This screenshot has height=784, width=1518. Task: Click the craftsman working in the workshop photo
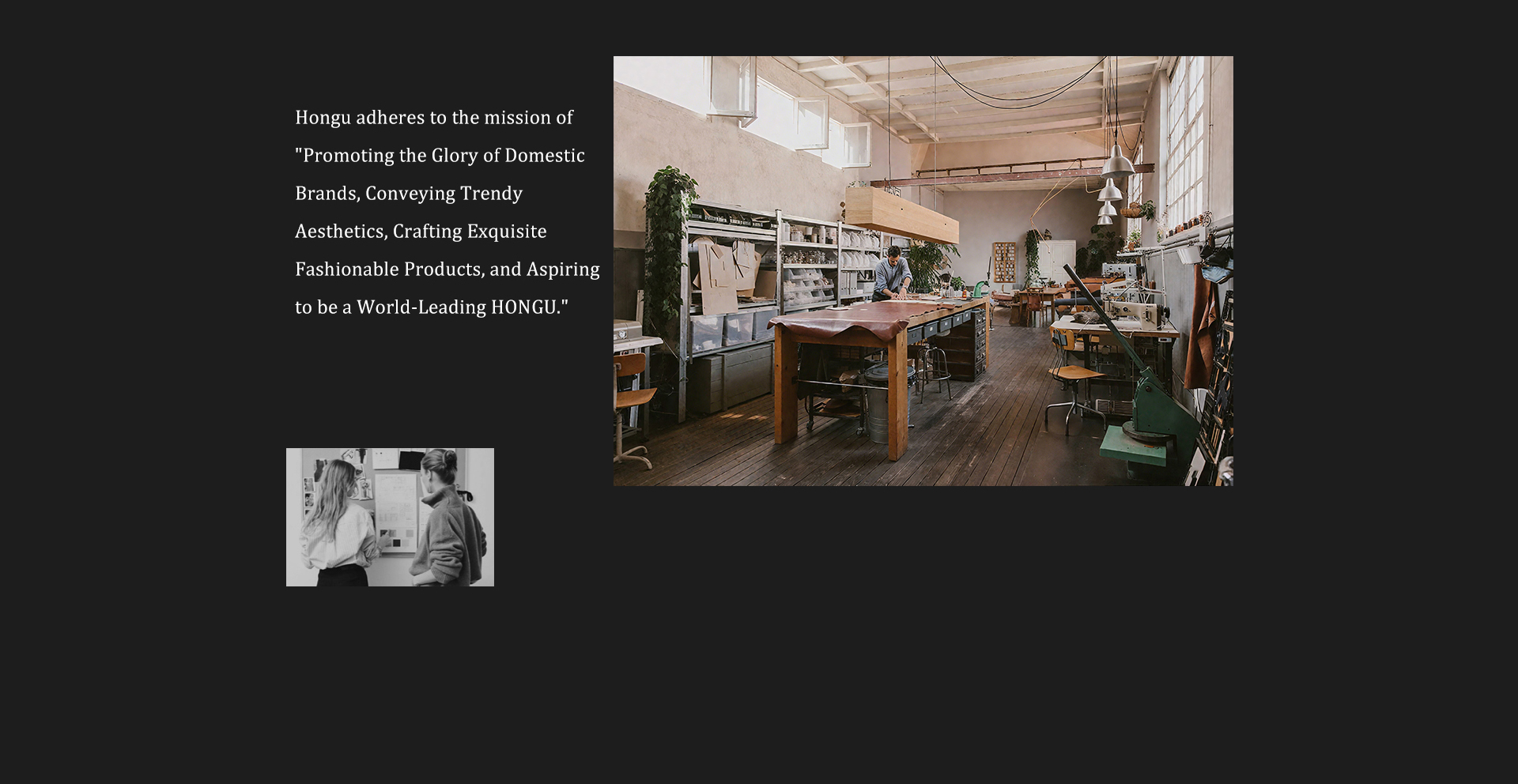893,273
